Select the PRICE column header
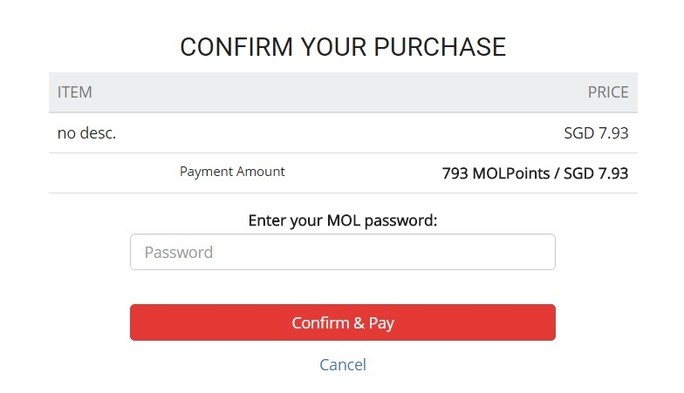Screen dimensions: 684x393 pos(608,92)
